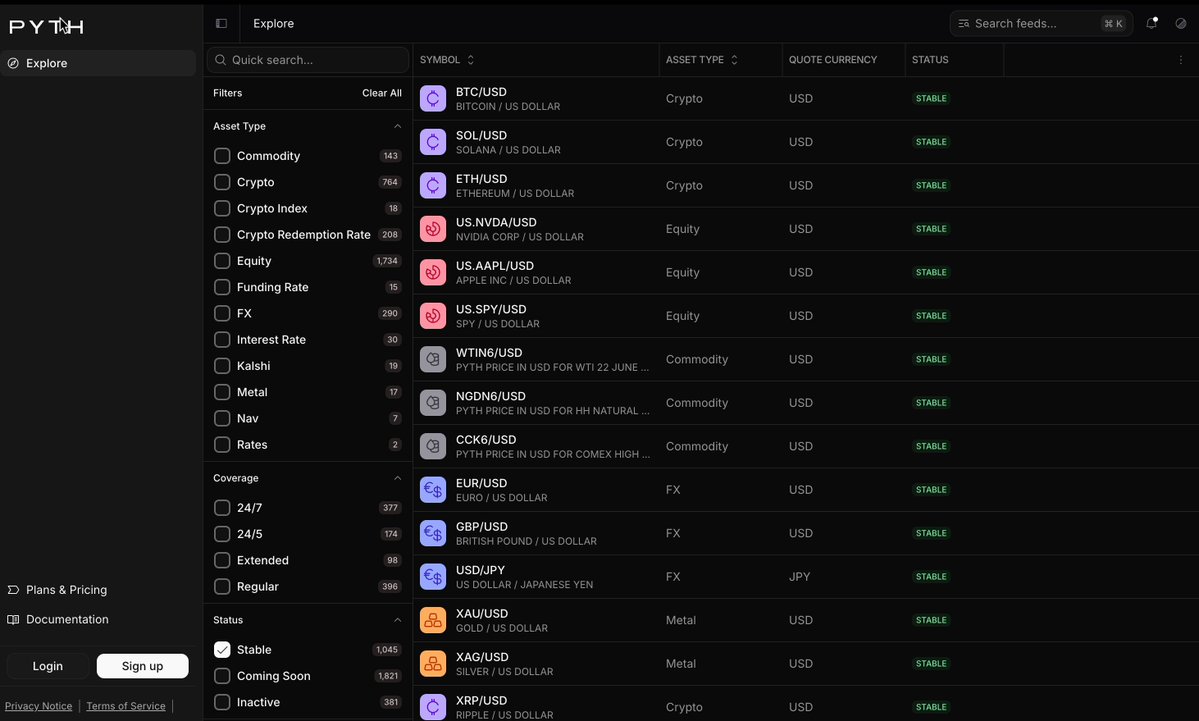Check the Nav filter checkbox
This screenshot has height=721, width=1199.
(222, 418)
